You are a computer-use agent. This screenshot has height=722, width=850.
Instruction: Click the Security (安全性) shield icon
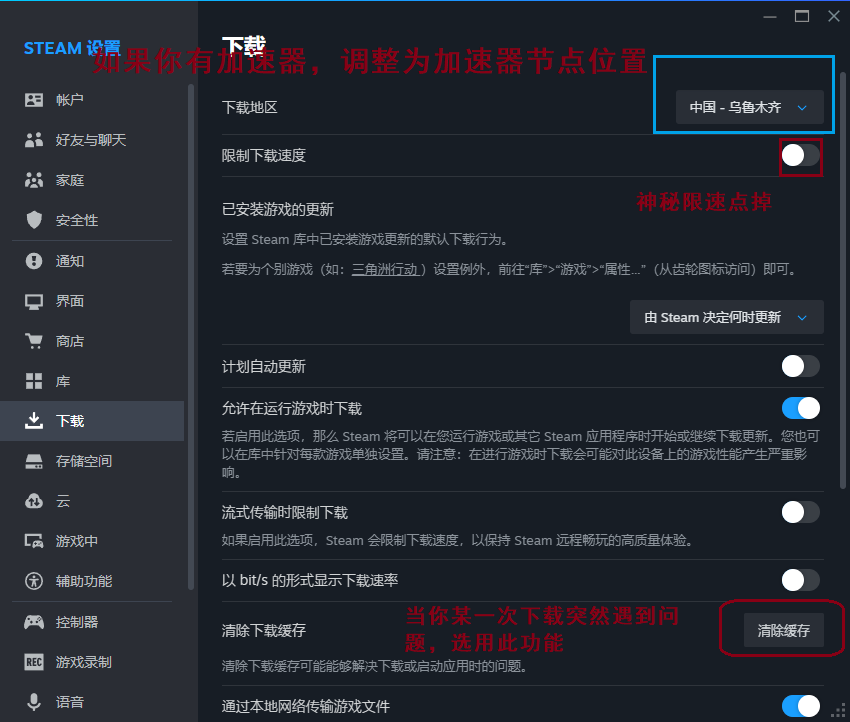(x=34, y=220)
